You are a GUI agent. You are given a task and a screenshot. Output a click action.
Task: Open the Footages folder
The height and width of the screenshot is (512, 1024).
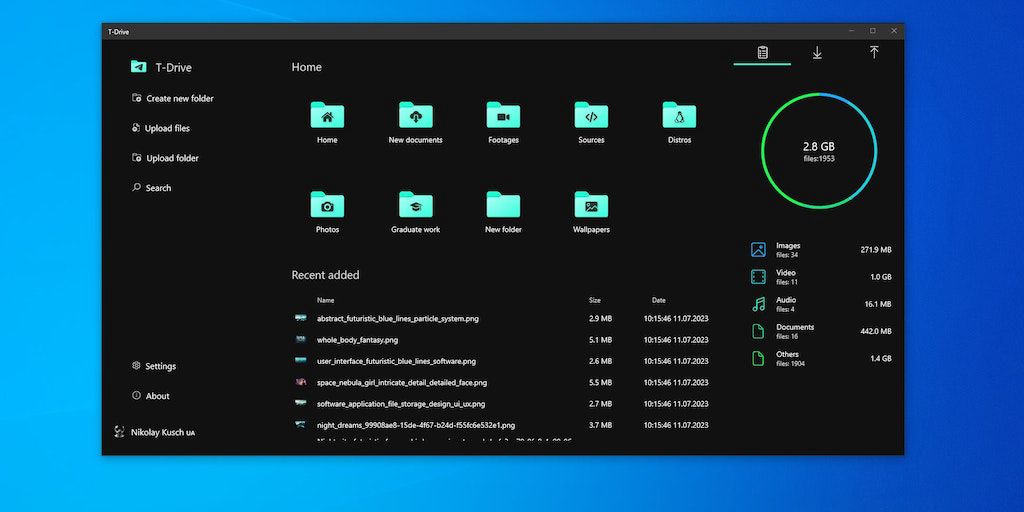click(x=503, y=116)
